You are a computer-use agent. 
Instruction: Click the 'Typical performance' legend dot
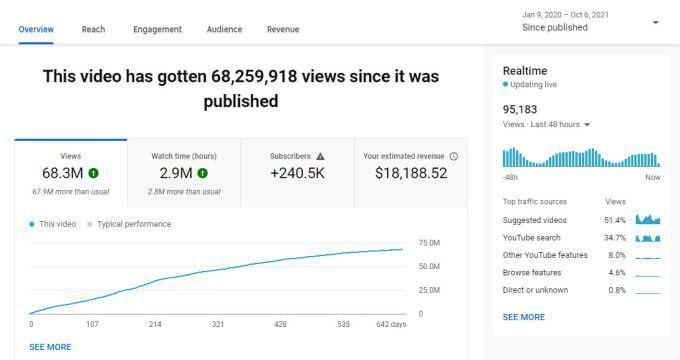click(x=90, y=224)
